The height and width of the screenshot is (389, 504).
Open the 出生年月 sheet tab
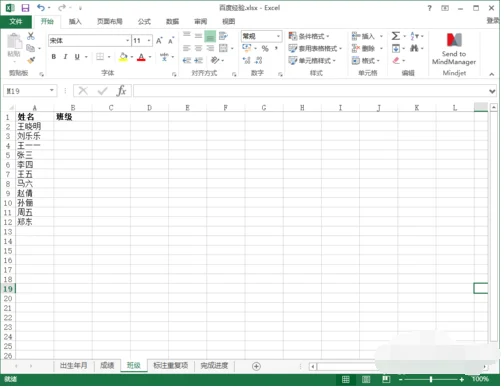click(x=74, y=366)
